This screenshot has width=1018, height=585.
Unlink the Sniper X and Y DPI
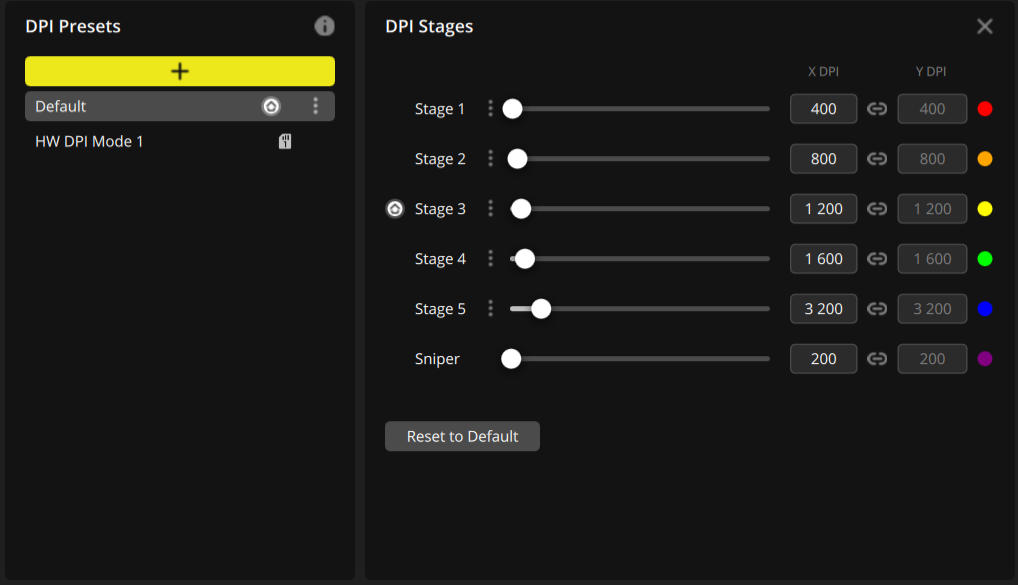[877, 359]
